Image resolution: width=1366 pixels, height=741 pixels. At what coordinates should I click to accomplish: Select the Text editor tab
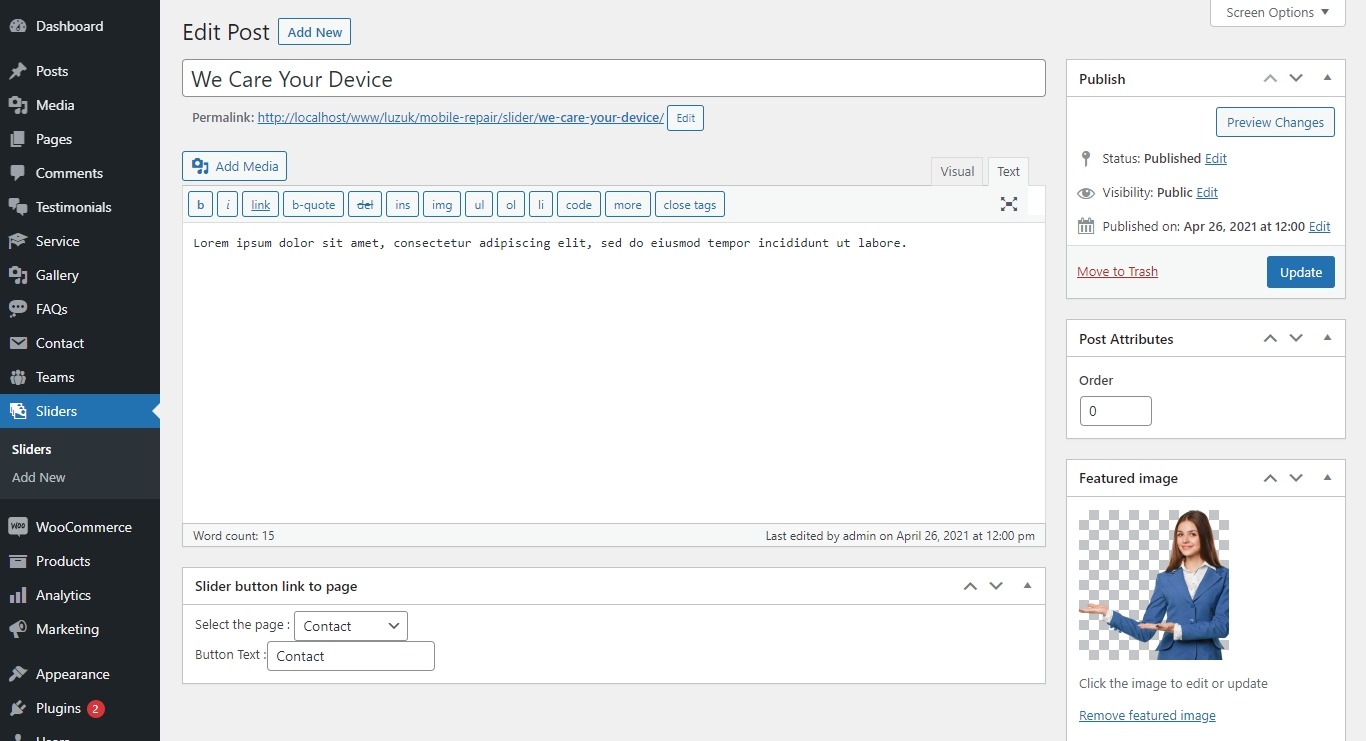click(1008, 171)
